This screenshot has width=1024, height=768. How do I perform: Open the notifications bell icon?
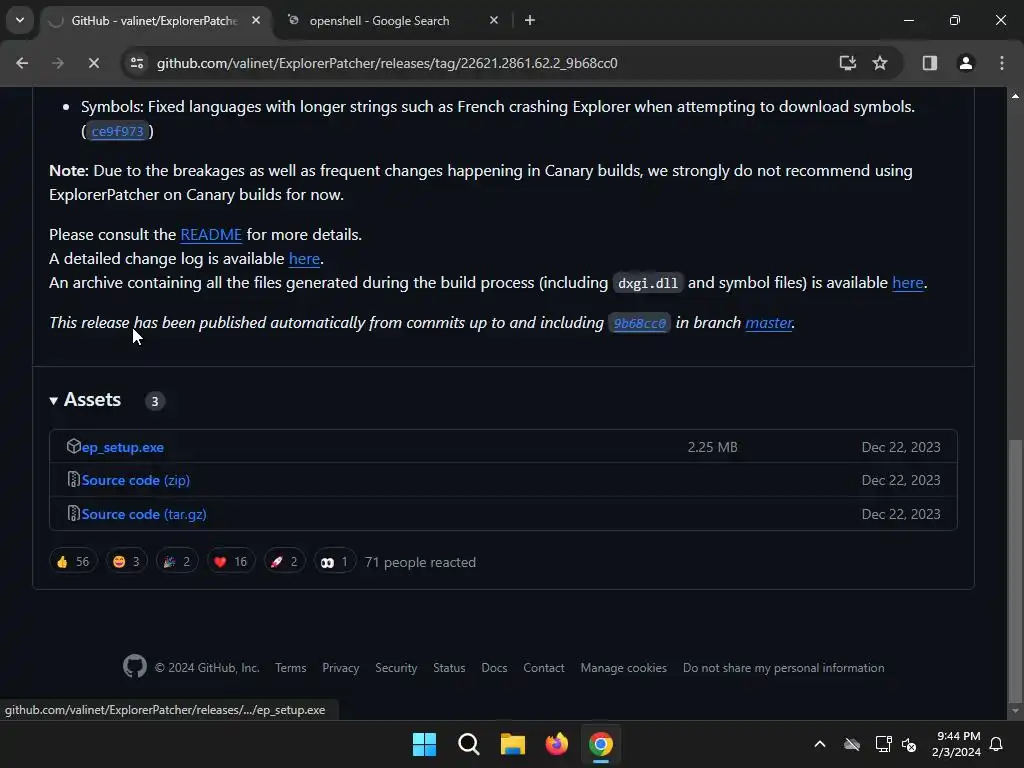coord(997,744)
